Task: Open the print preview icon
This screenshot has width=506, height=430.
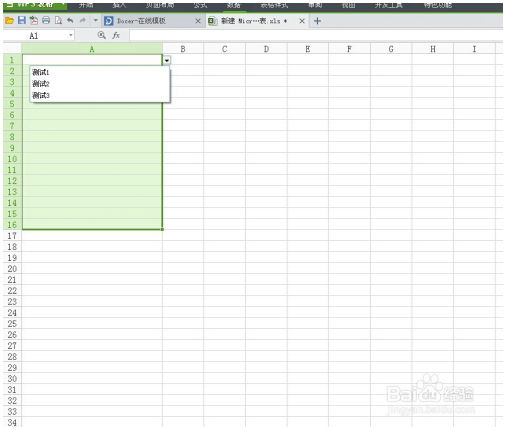Action: click(58, 20)
